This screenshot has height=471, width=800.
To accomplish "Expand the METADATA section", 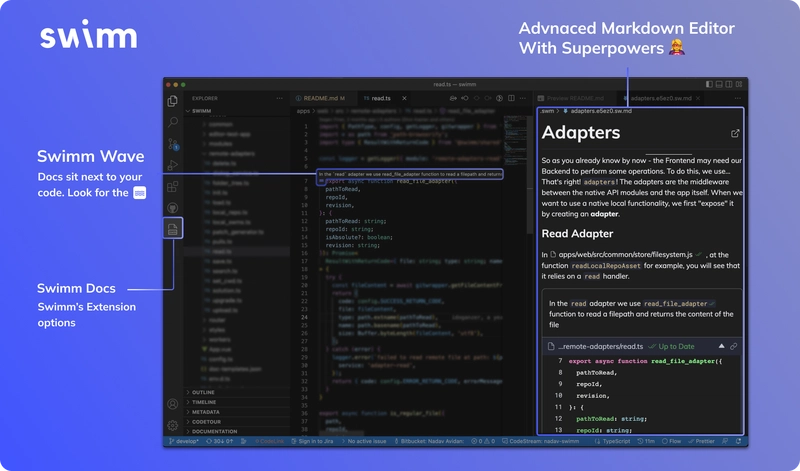I will 236,412.
